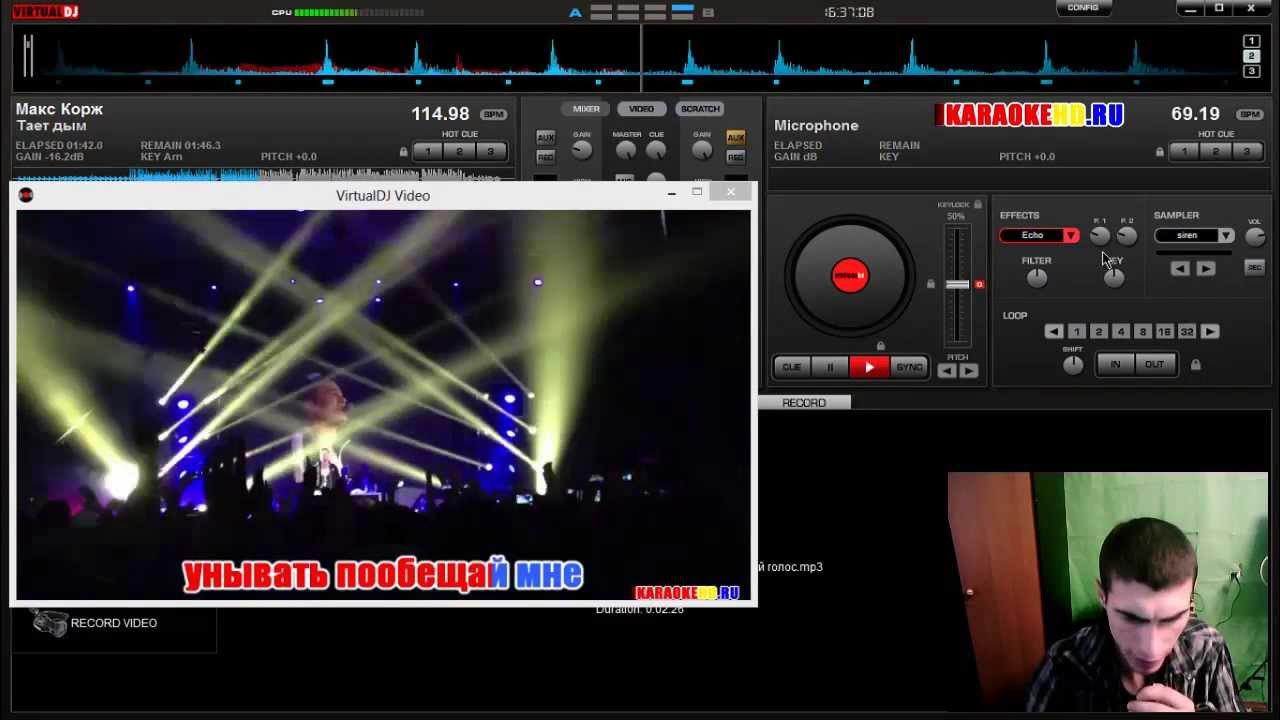Click the loop halve left arrow
Image resolution: width=1280 pixels, height=720 pixels.
[x=1053, y=332]
